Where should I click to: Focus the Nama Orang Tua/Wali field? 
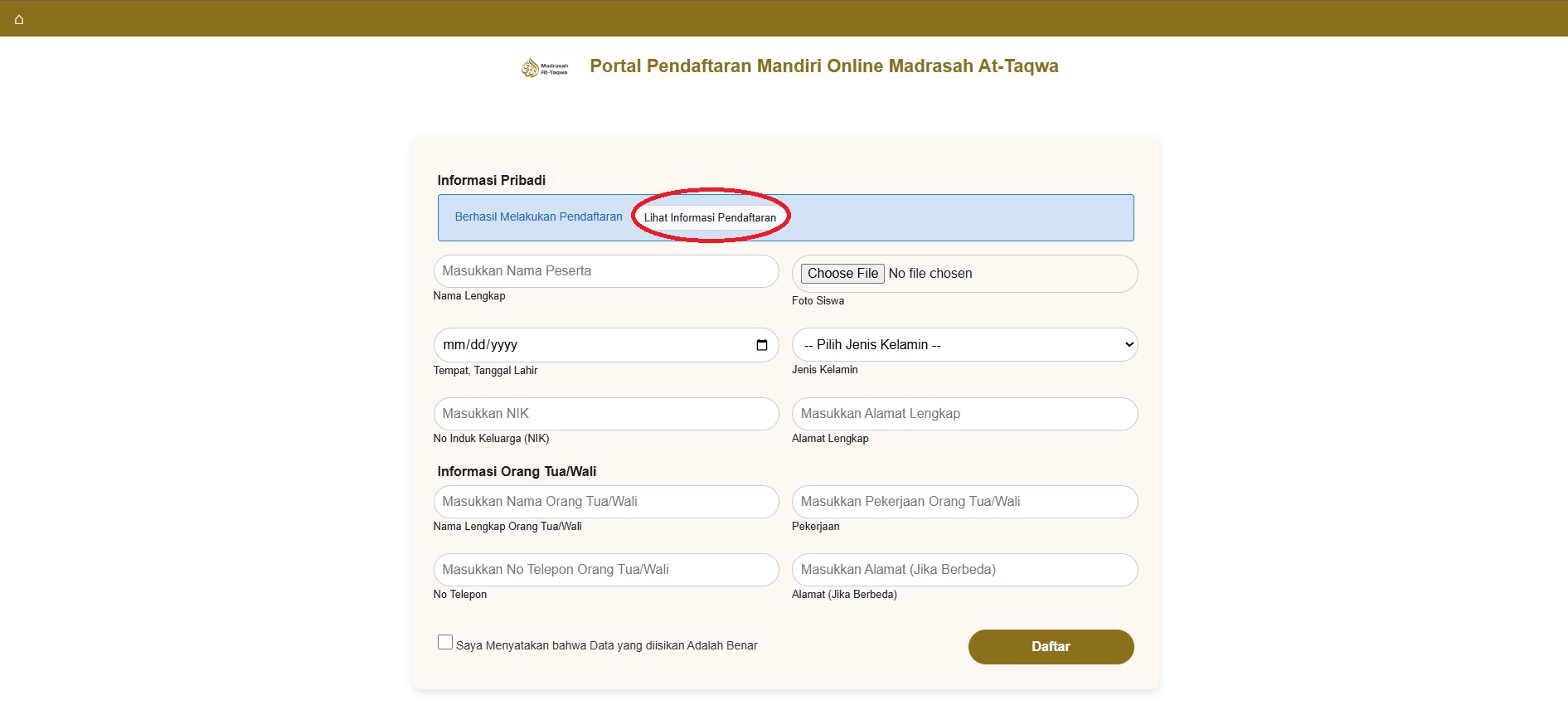pos(605,502)
